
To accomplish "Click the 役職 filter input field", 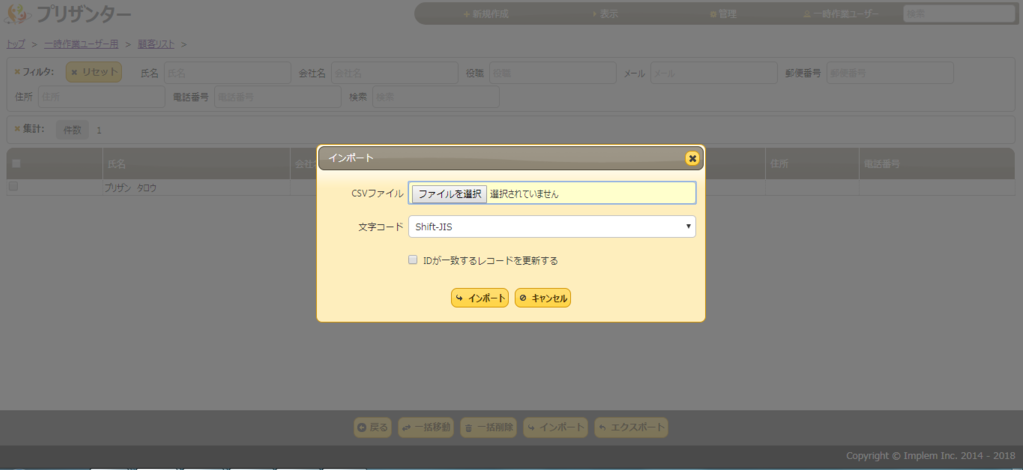I will tap(553, 73).
